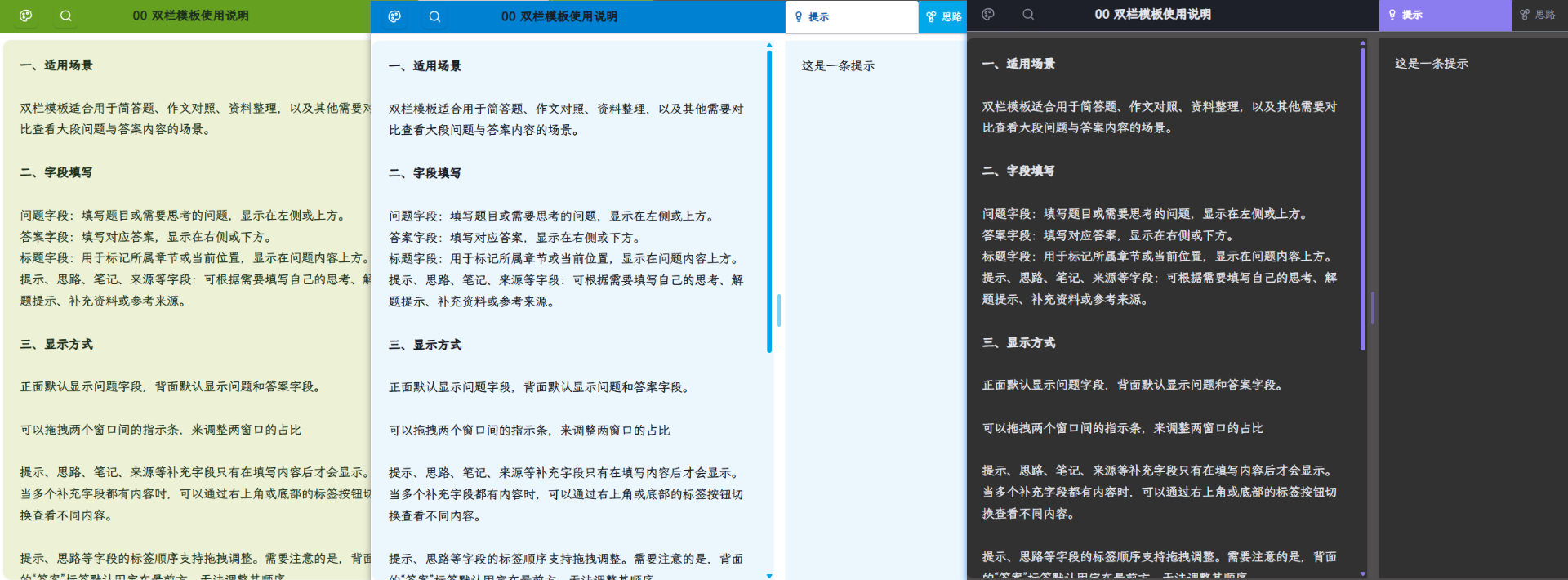Image resolution: width=1568 pixels, height=580 pixels.
Task: Switch to 思路 tab in blue panel
Action: (943, 16)
